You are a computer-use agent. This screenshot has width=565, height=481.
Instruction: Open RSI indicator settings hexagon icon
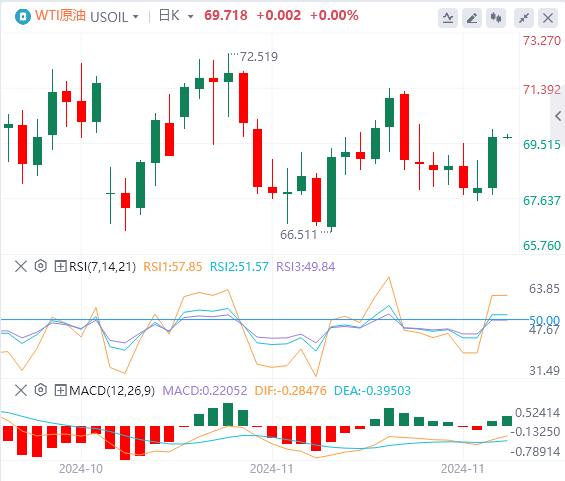pyautogui.click(x=41, y=266)
